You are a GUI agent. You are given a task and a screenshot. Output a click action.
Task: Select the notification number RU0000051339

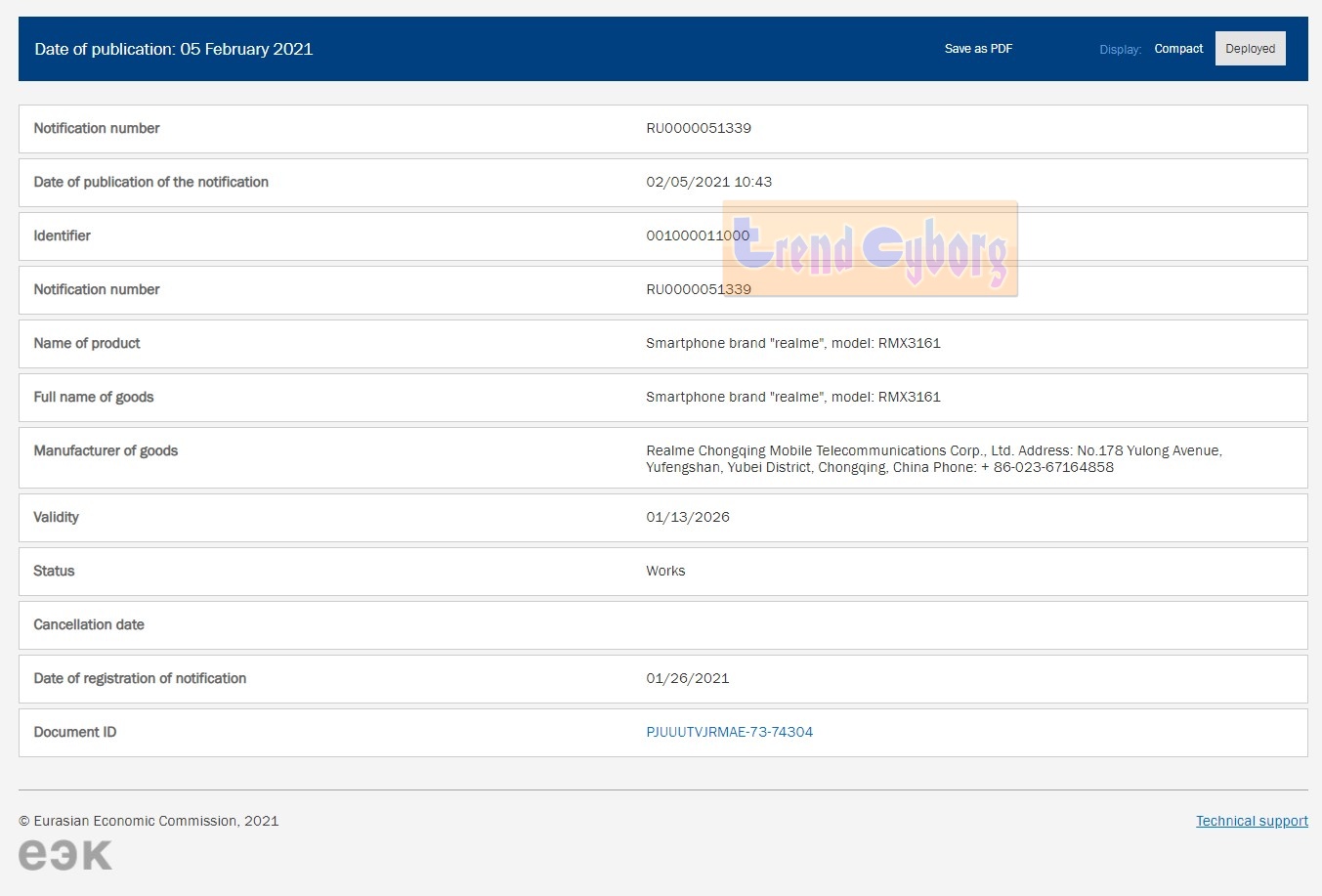pos(699,128)
